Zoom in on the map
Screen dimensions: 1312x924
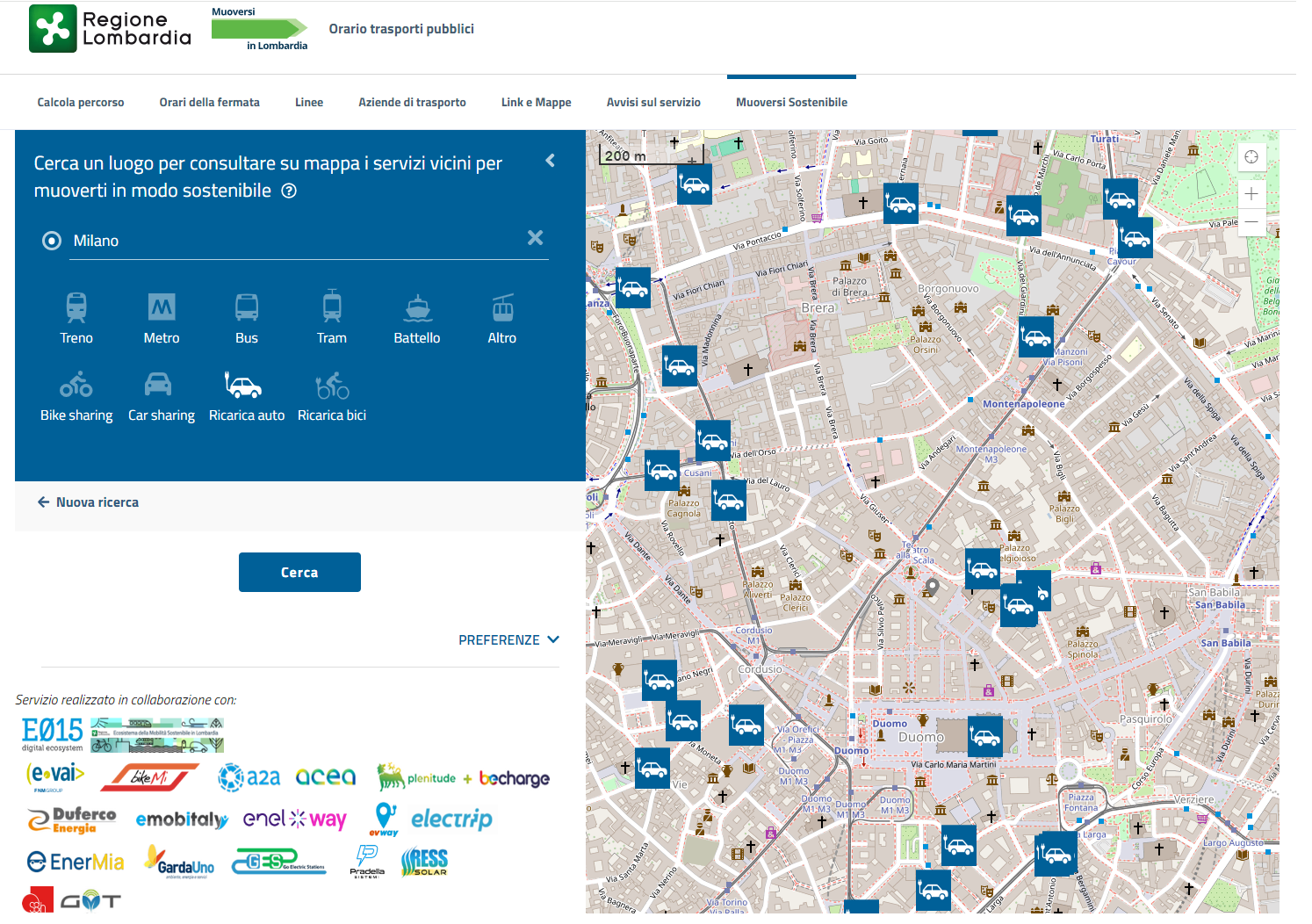(1251, 194)
